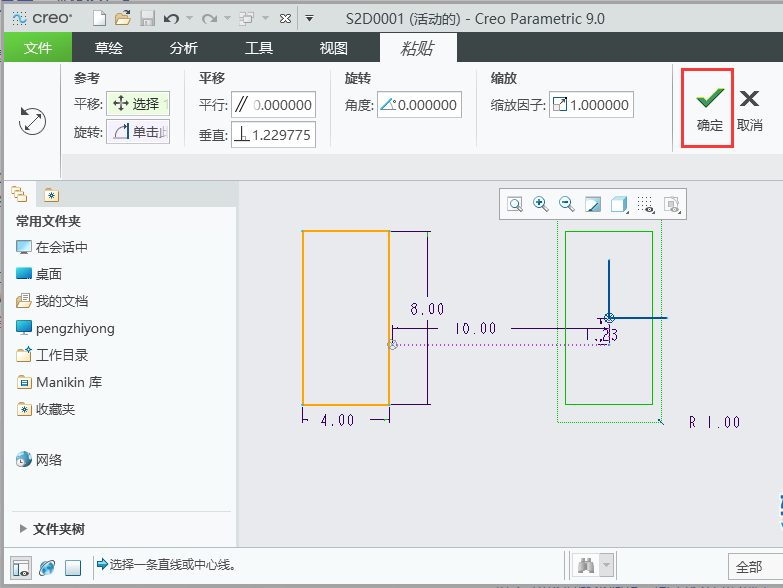Screen dimensions: 783x588
Task: Click the 8.00 height dimension
Action: point(427,309)
